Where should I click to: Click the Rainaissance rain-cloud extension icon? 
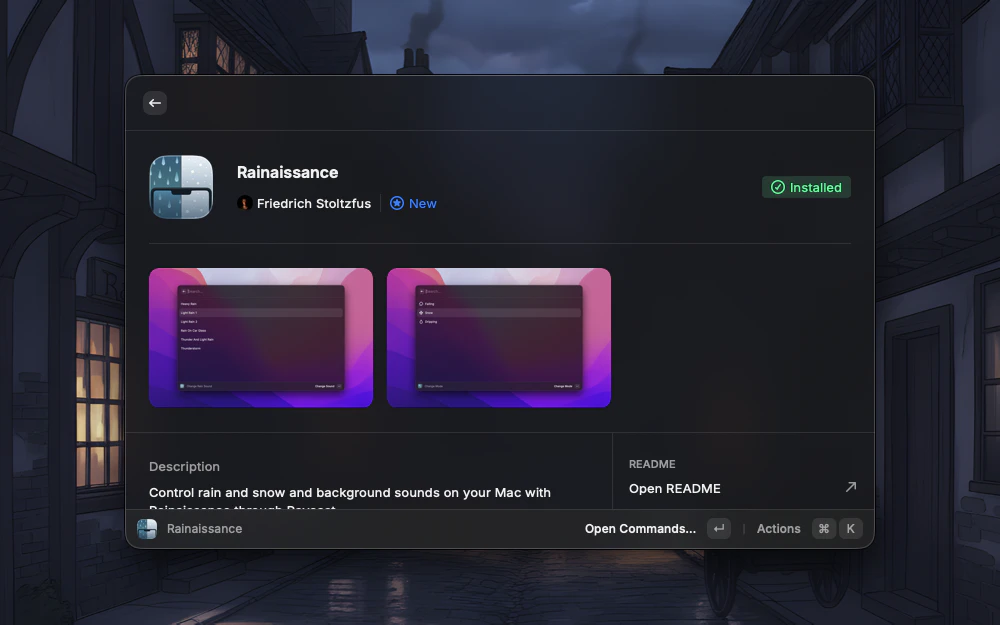(x=181, y=187)
